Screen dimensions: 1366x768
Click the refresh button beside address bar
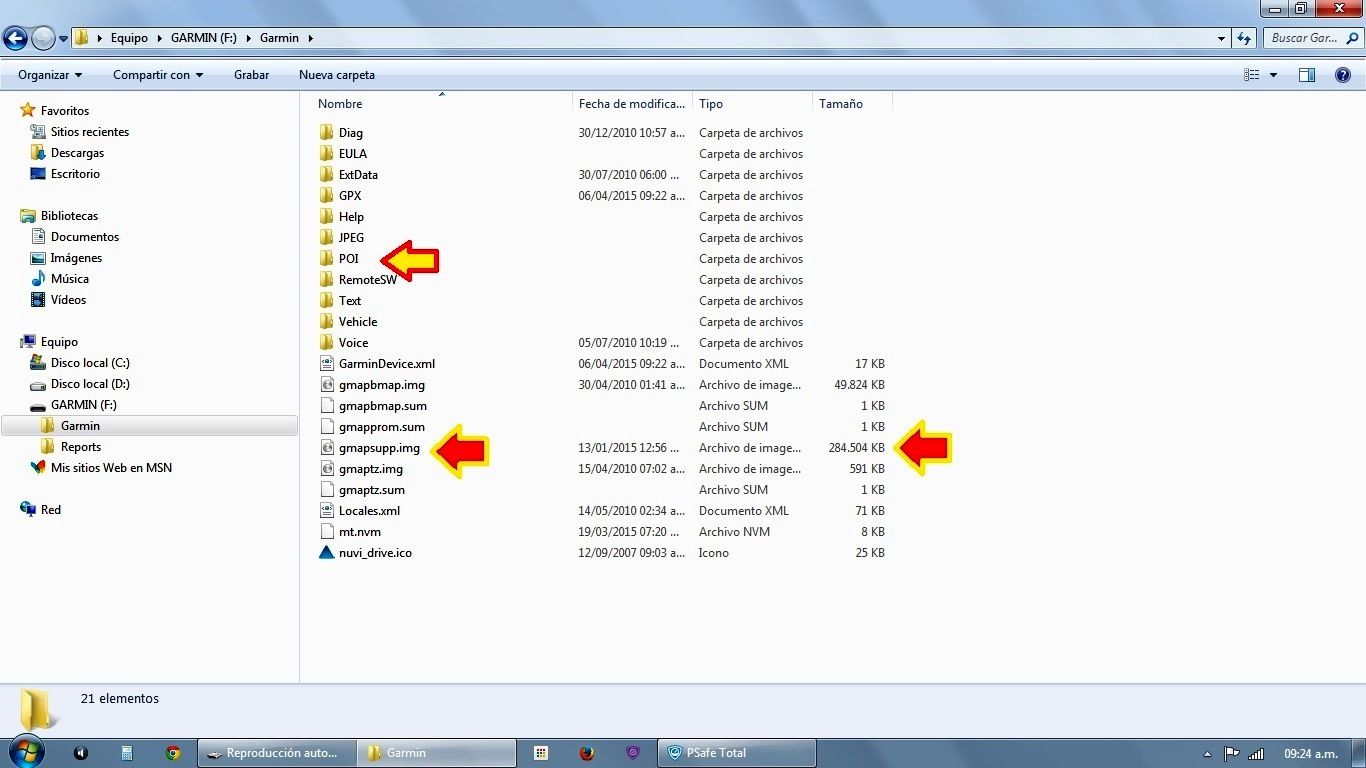(x=1244, y=38)
